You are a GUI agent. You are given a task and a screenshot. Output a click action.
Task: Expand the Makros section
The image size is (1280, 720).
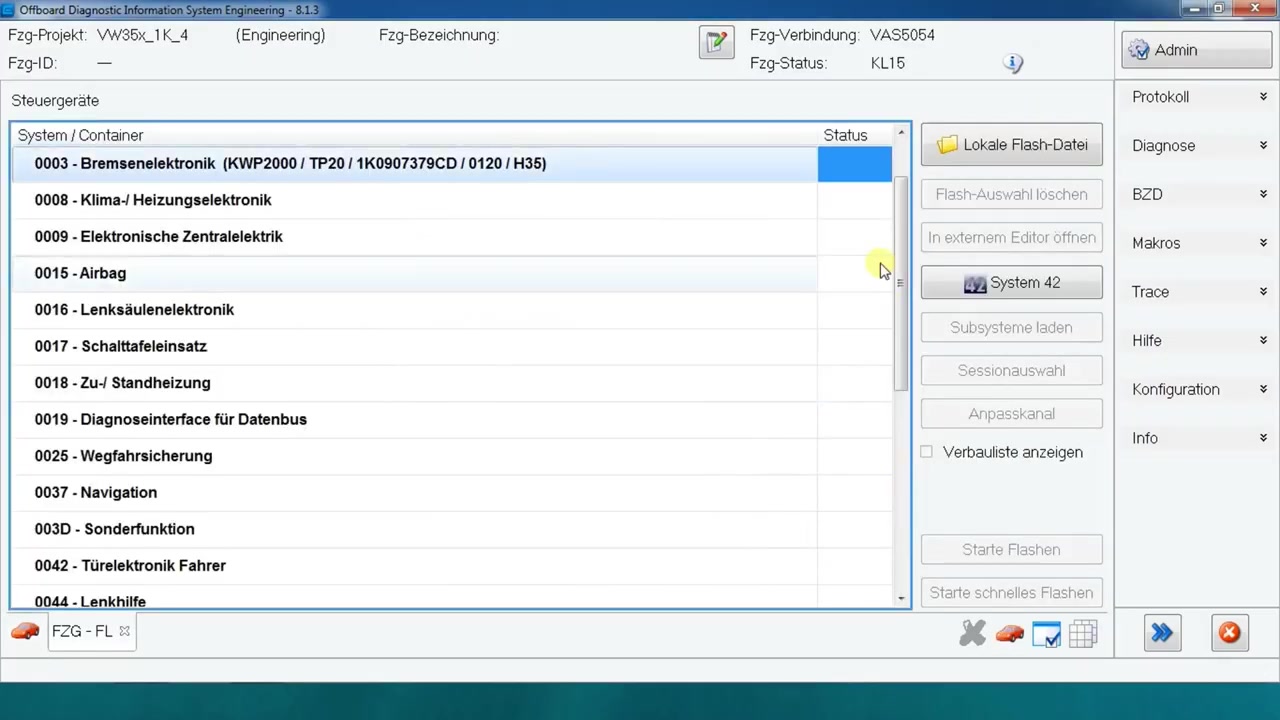[x=1198, y=243]
